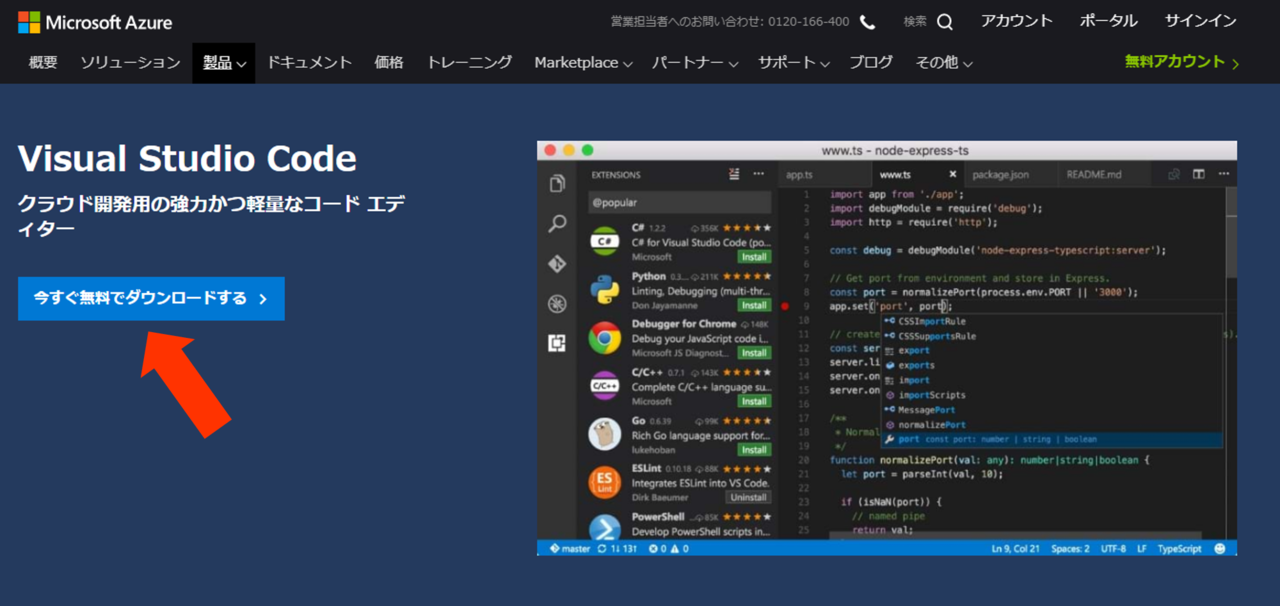Click the Debugger for Chrome logo
The height and width of the screenshot is (606, 1280).
click(x=604, y=338)
